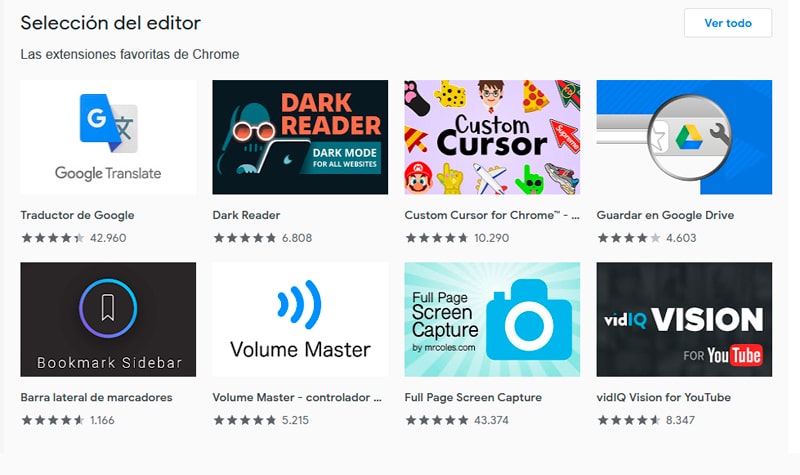Click the review count 10.290
Screen dimensions: 800x475
491,238
